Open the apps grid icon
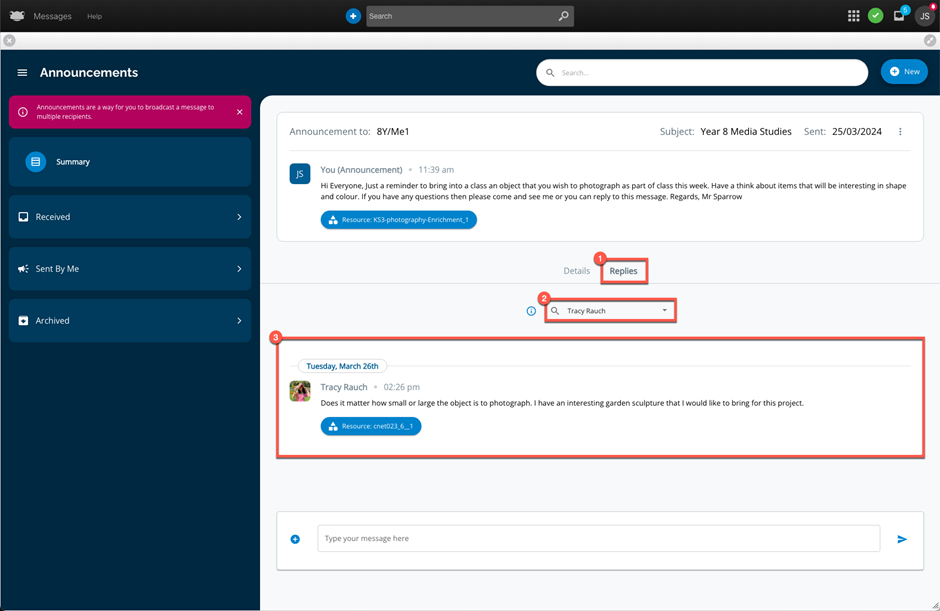Image resolution: width=940 pixels, height=611 pixels. [x=854, y=16]
